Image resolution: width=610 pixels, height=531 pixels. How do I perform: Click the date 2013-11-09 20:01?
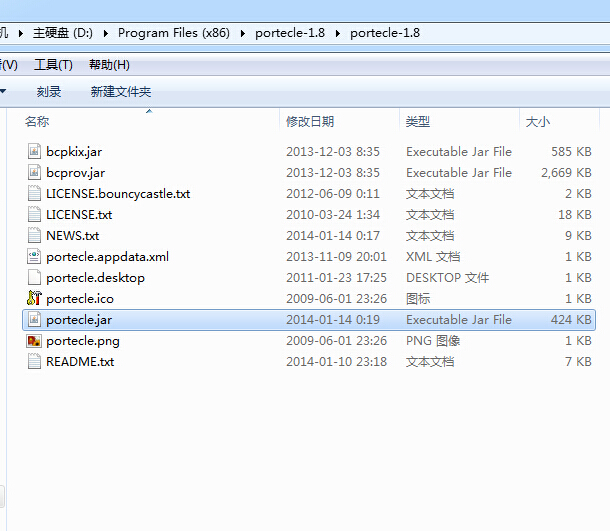click(337, 257)
